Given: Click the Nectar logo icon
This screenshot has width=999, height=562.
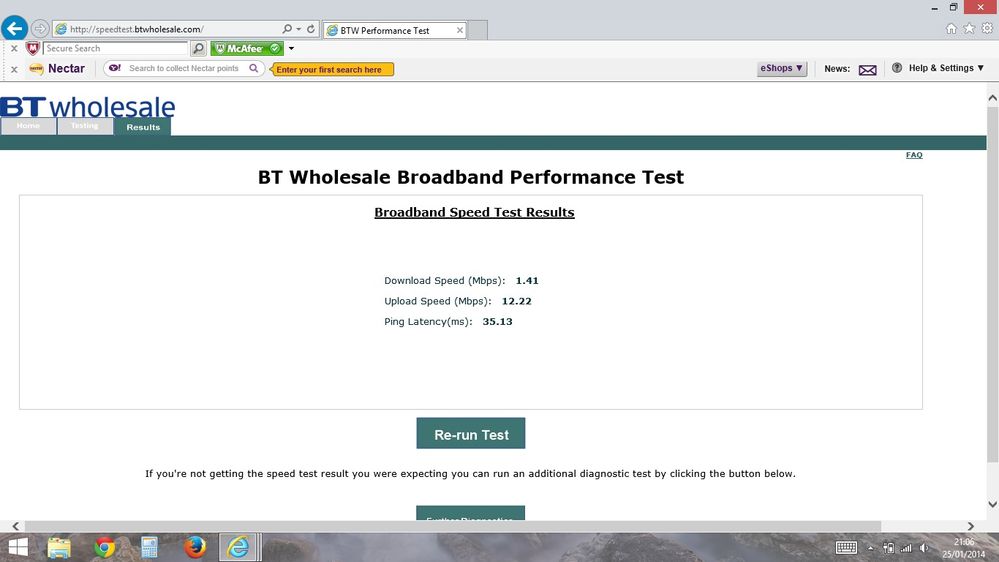Looking at the screenshot, I should click(x=36, y=68).
